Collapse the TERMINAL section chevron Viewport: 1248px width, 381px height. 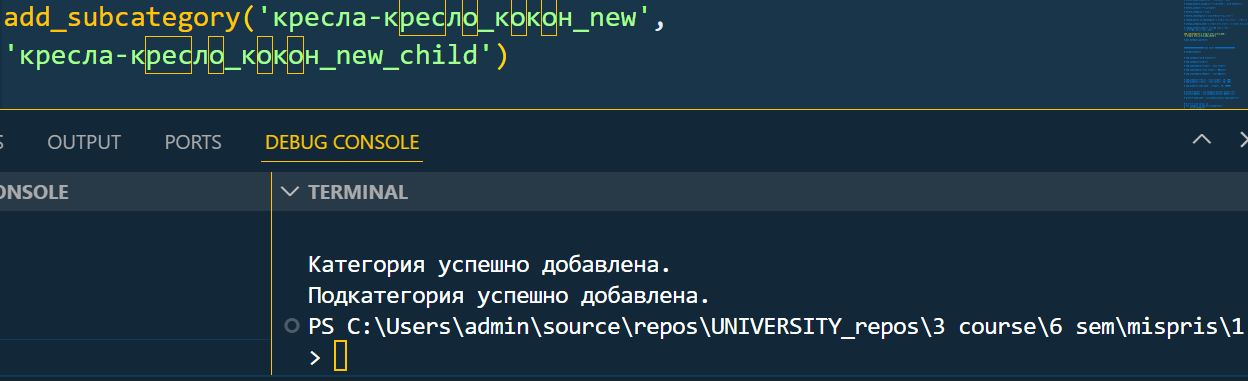click(289, 192)
